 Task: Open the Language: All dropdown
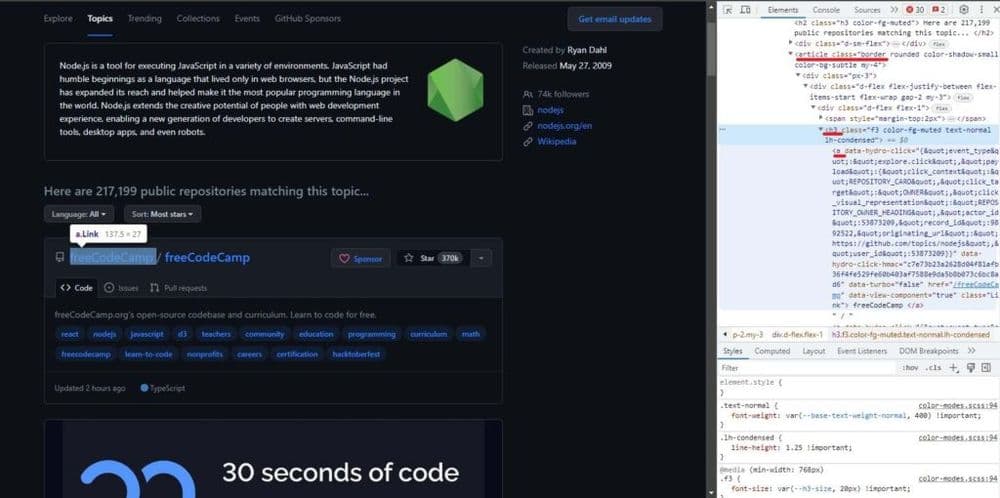pyautogui.click(x=79, y=214)
